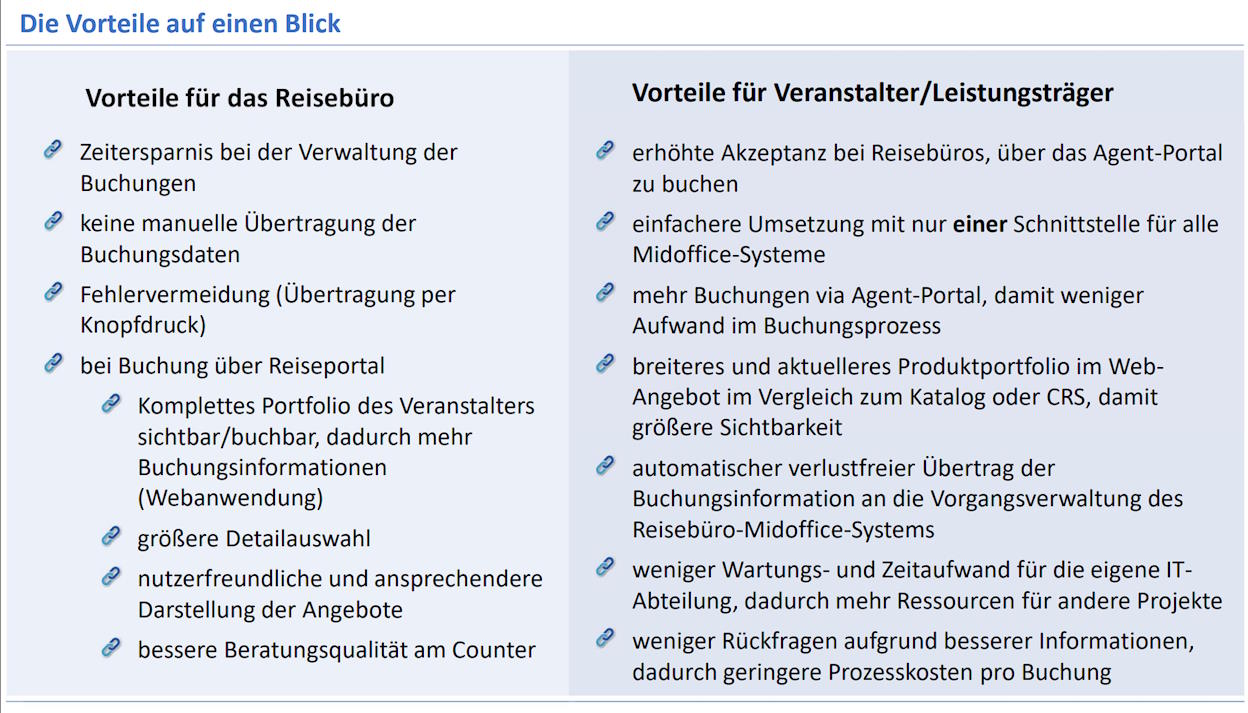Select link icon next to einfachere Umsetzung
1248x713 pixels.
[605, 221]
